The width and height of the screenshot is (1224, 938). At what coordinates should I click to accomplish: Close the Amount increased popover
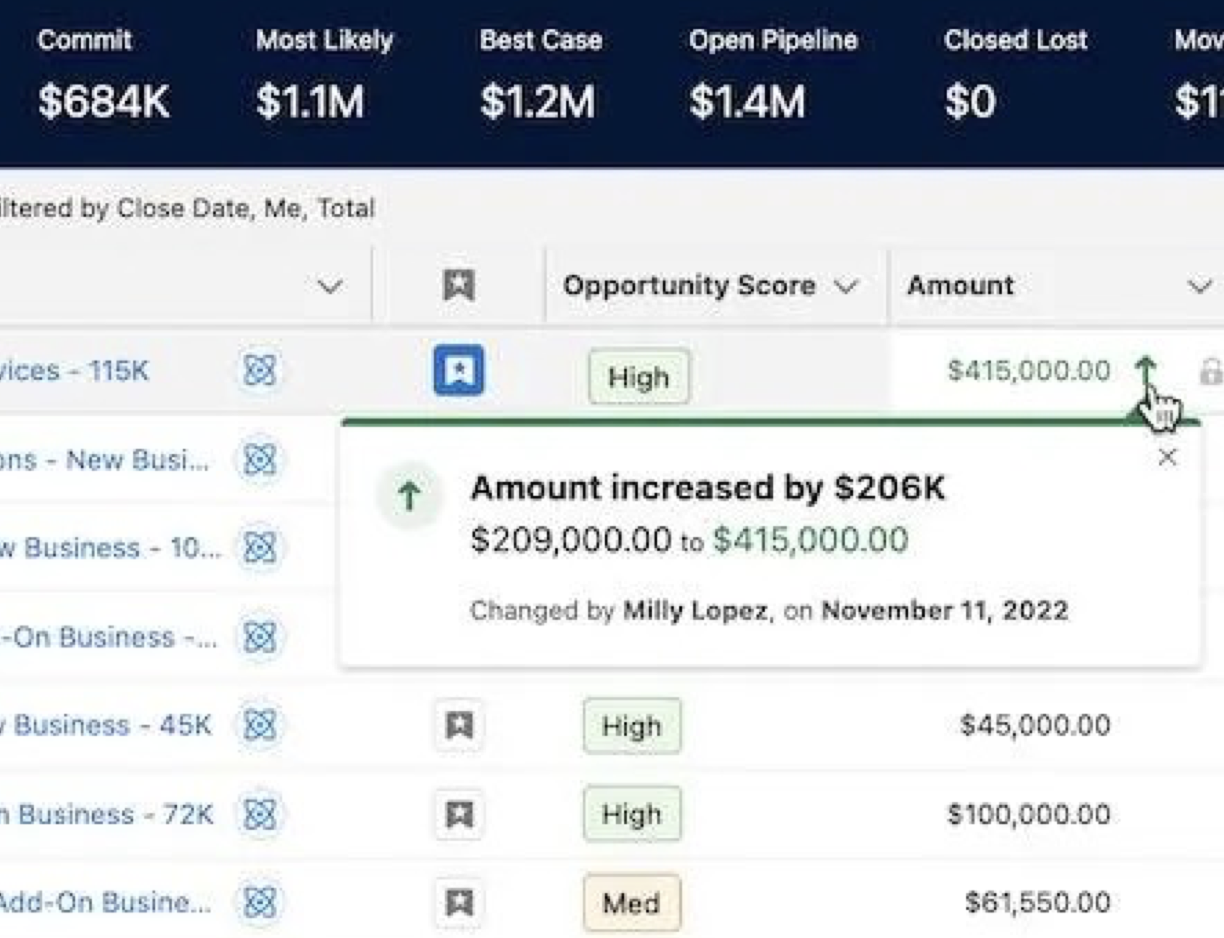1166,457
